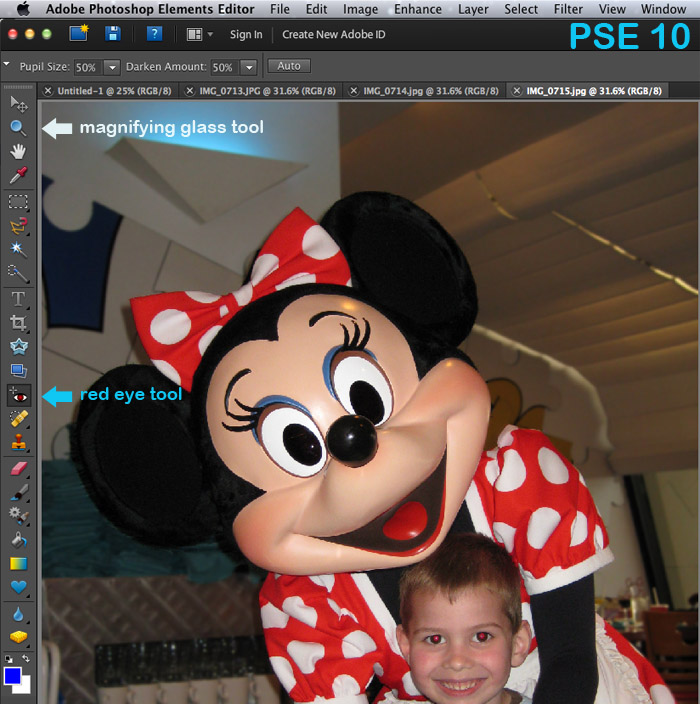Image resolution: width=700 pixels, height=704 pixels.
Task: Open the Pupil Size dropdown arrow
Action: [x=112, y=67]
